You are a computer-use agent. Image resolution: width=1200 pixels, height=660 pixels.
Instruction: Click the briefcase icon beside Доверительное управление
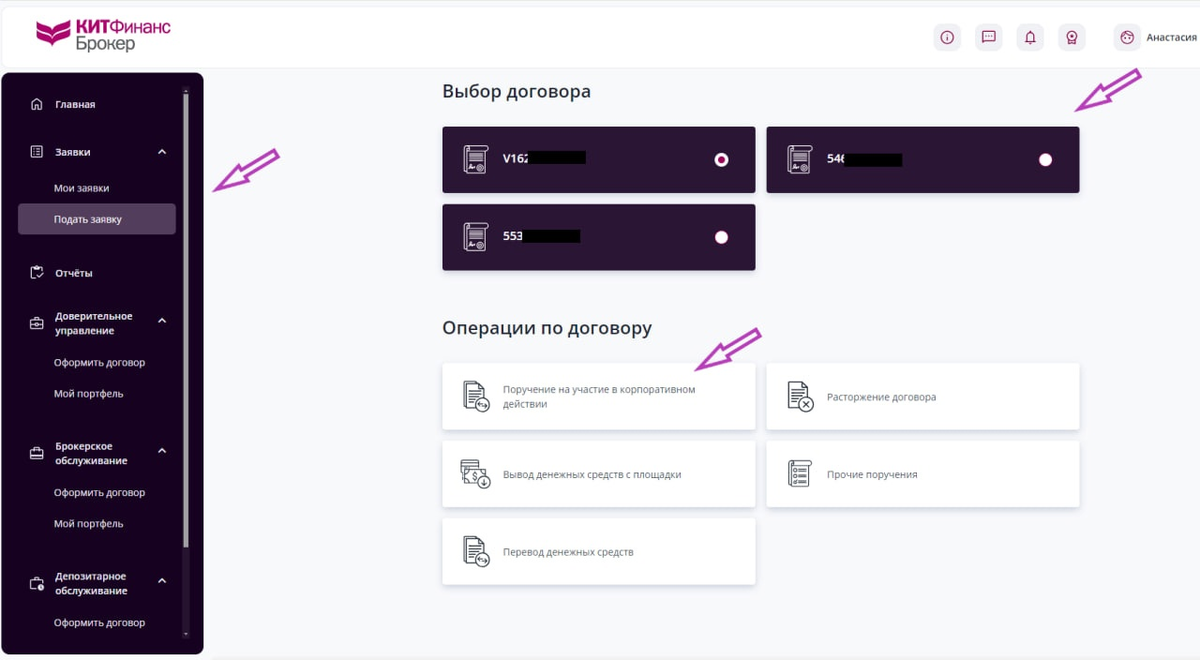point(37,323)
